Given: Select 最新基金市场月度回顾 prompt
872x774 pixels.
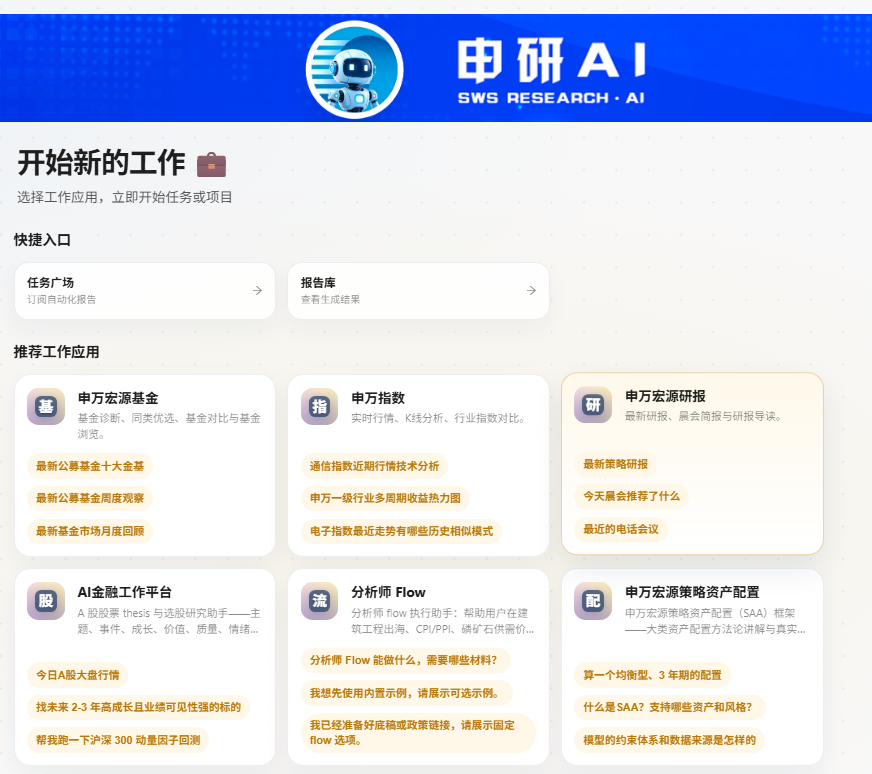Looking at the screenshot, I should tap(90, 531).
